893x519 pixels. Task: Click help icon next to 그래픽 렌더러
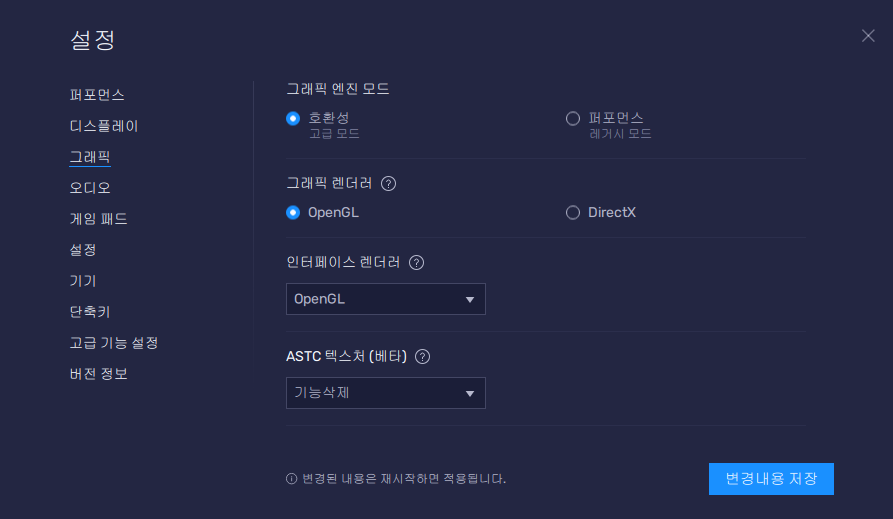[389, 184]
